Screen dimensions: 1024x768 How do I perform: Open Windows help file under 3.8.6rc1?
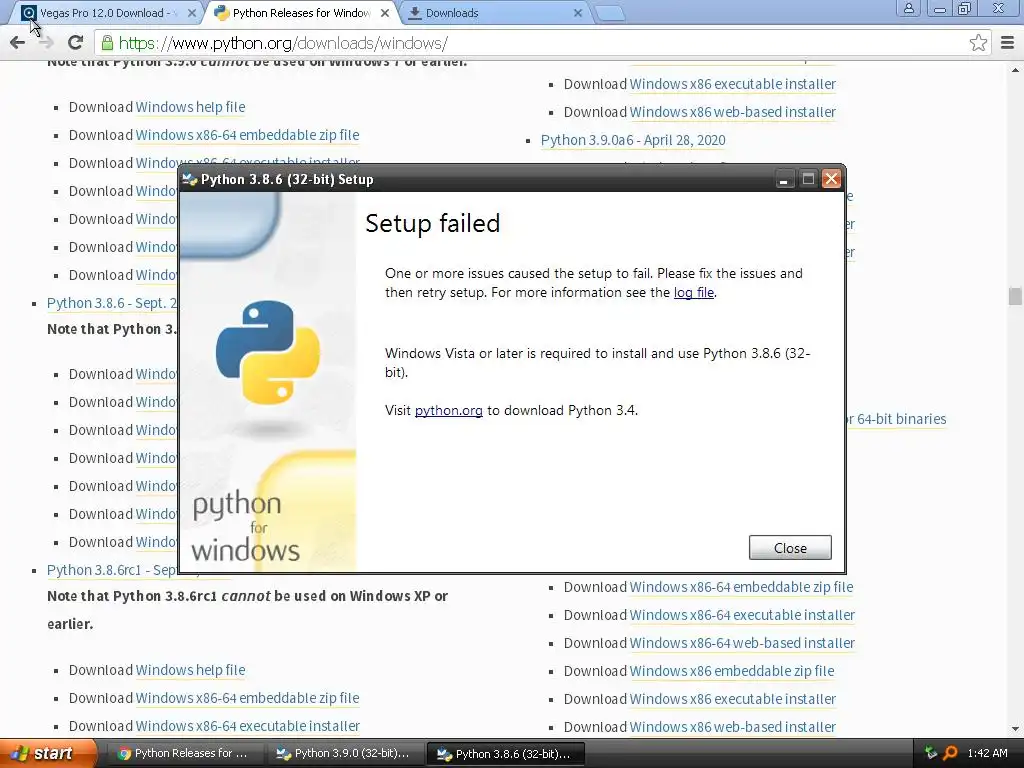[190, 670]
